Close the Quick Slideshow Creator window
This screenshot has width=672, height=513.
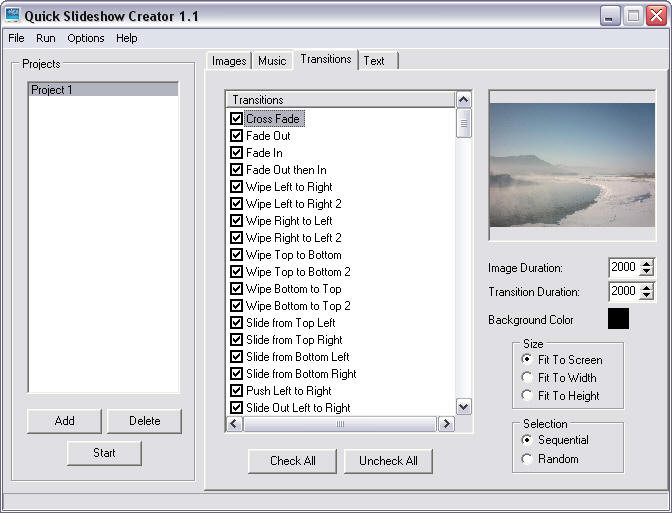(656, 16)
